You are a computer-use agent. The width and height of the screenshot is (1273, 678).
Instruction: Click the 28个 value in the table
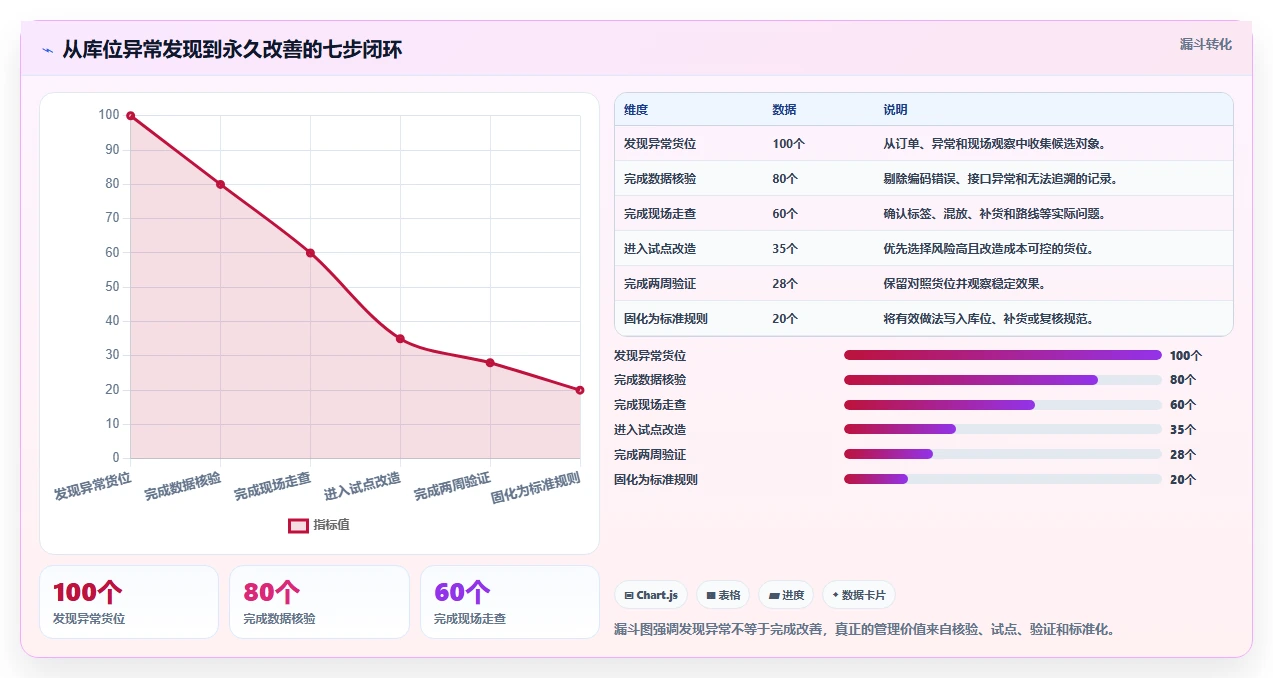click(785, 284)
